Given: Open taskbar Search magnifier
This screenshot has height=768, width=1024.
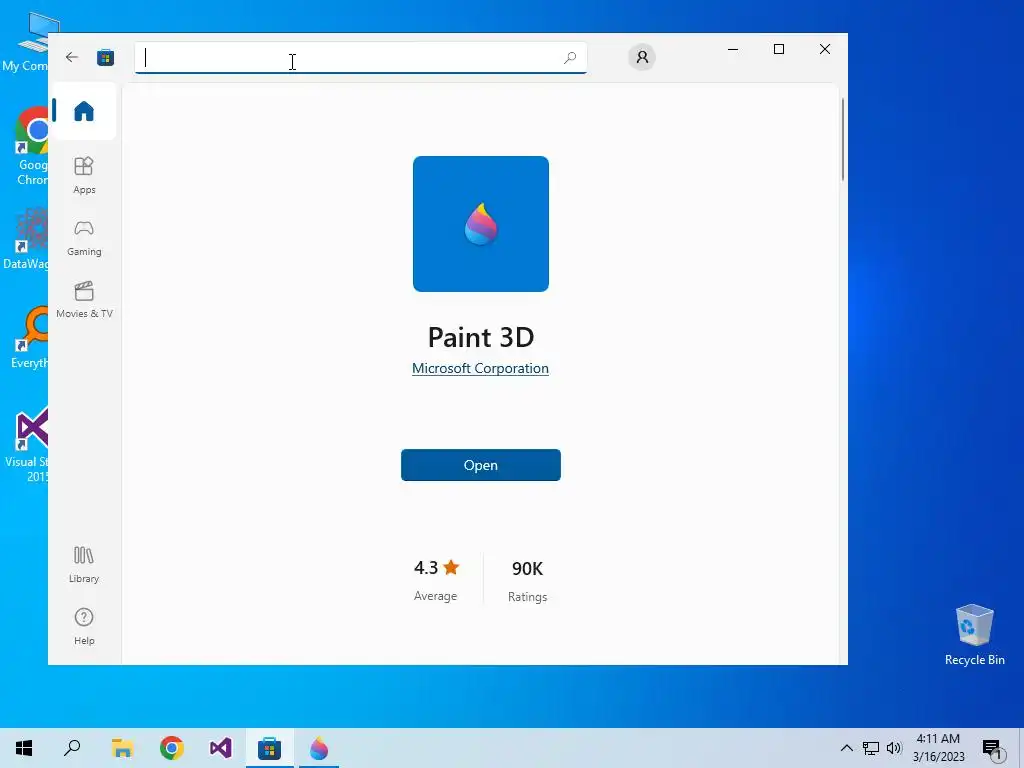Looking at the screenshot, I should [72, 748].
